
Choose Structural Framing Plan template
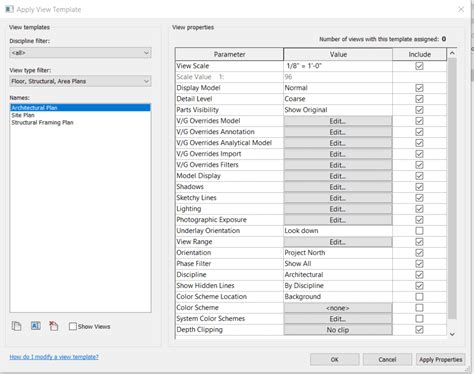[x=42, y=123]
